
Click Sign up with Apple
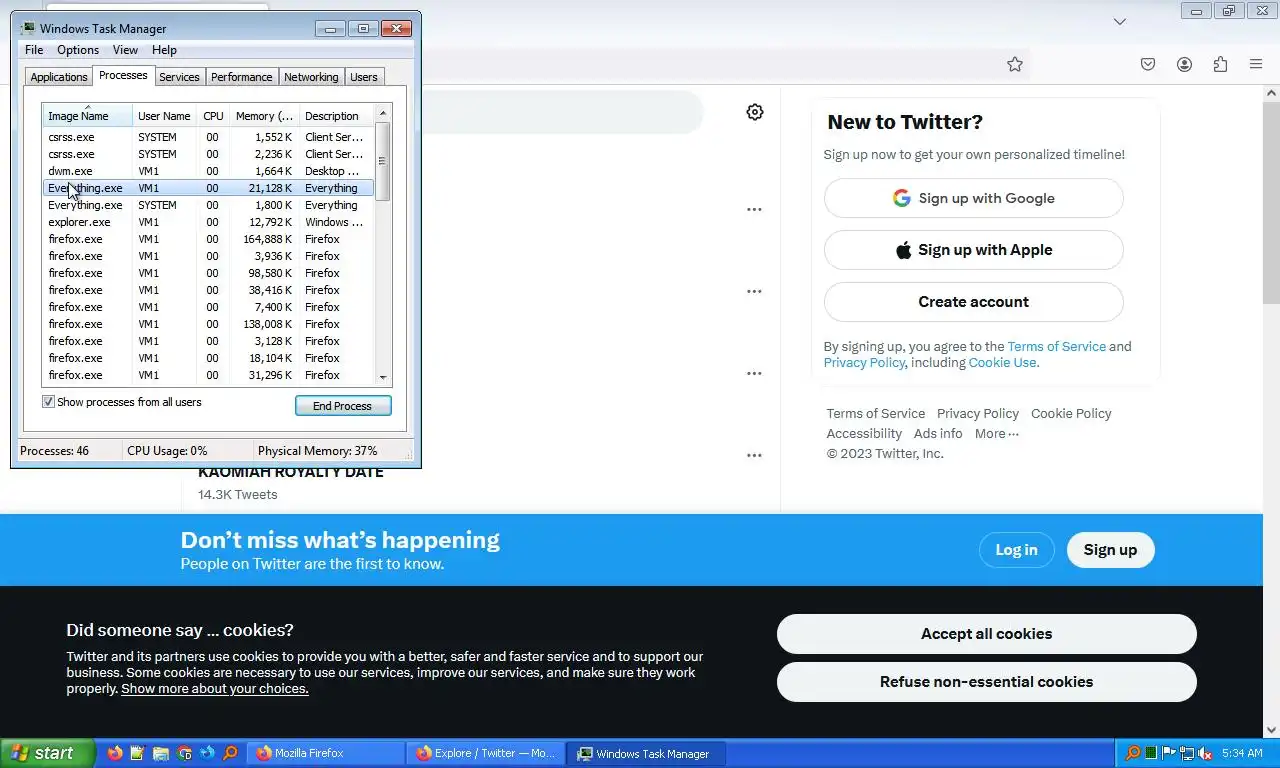coord(973,250)
